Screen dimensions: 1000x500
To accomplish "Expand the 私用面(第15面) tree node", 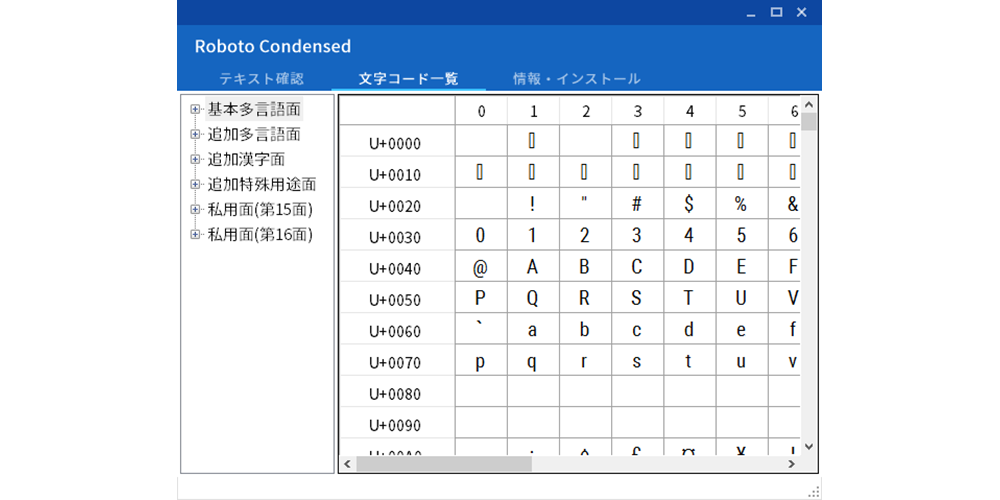I will point(195,209).
